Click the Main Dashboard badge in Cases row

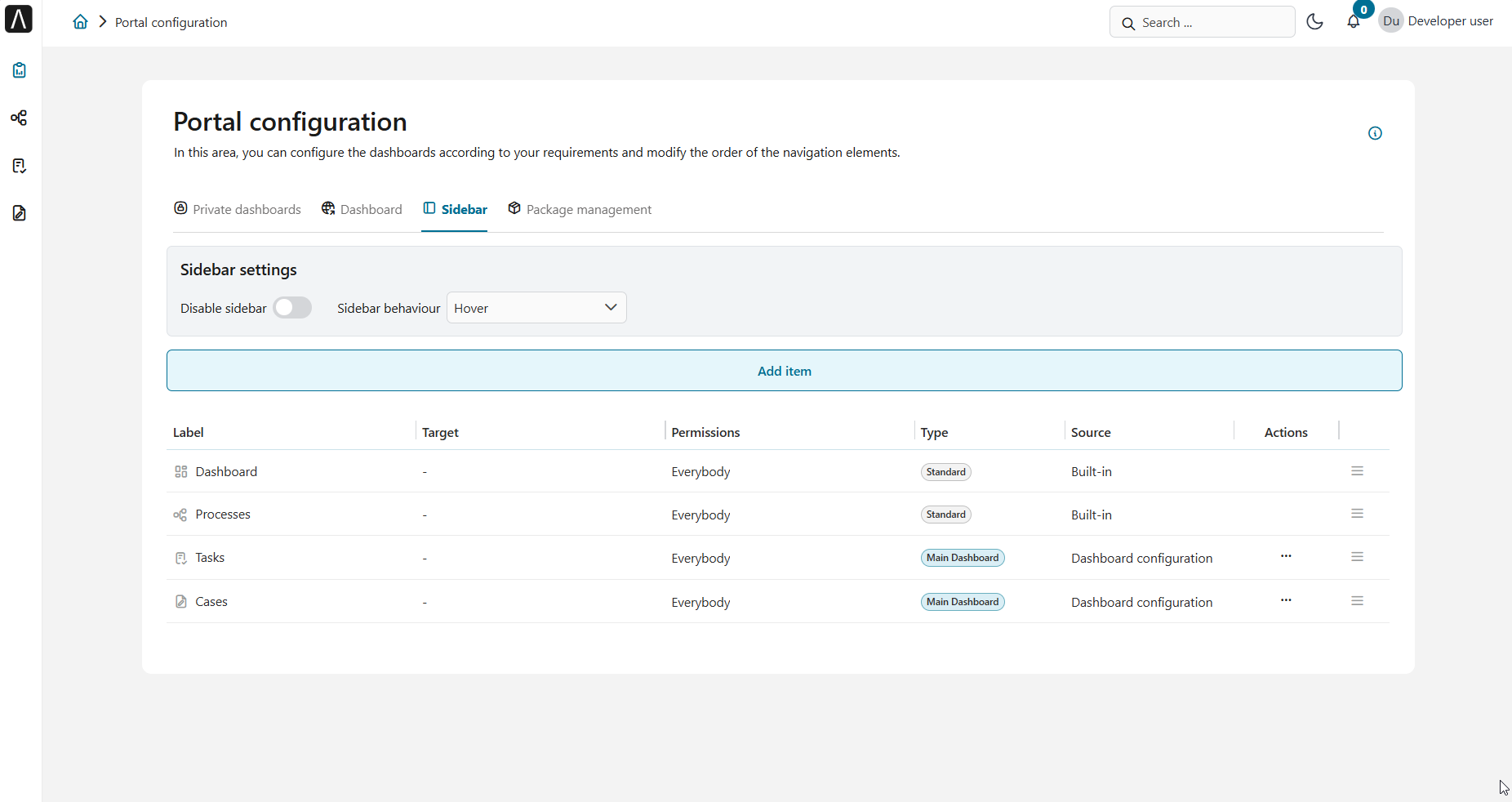tap(963, 602)
